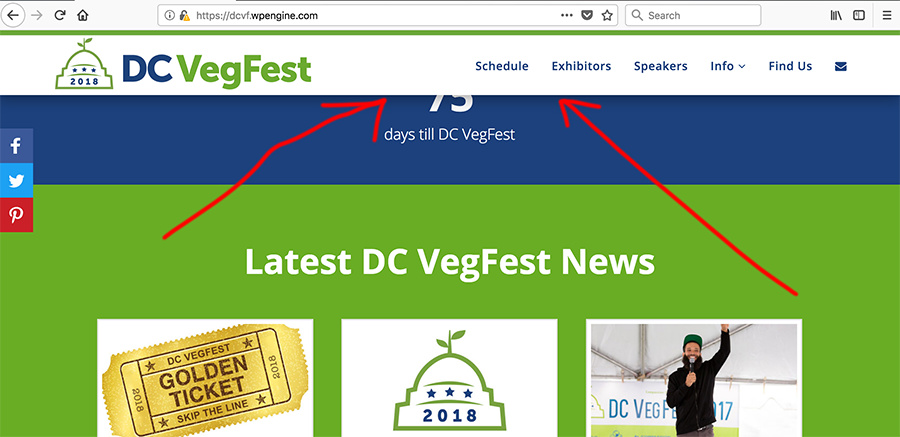
Task: Bookmark this page with the star icon
Action: (x=607, y=16)
